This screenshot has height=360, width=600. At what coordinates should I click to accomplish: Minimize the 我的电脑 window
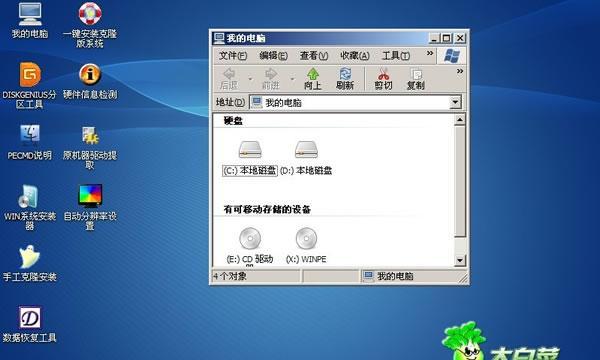(434, 38)
